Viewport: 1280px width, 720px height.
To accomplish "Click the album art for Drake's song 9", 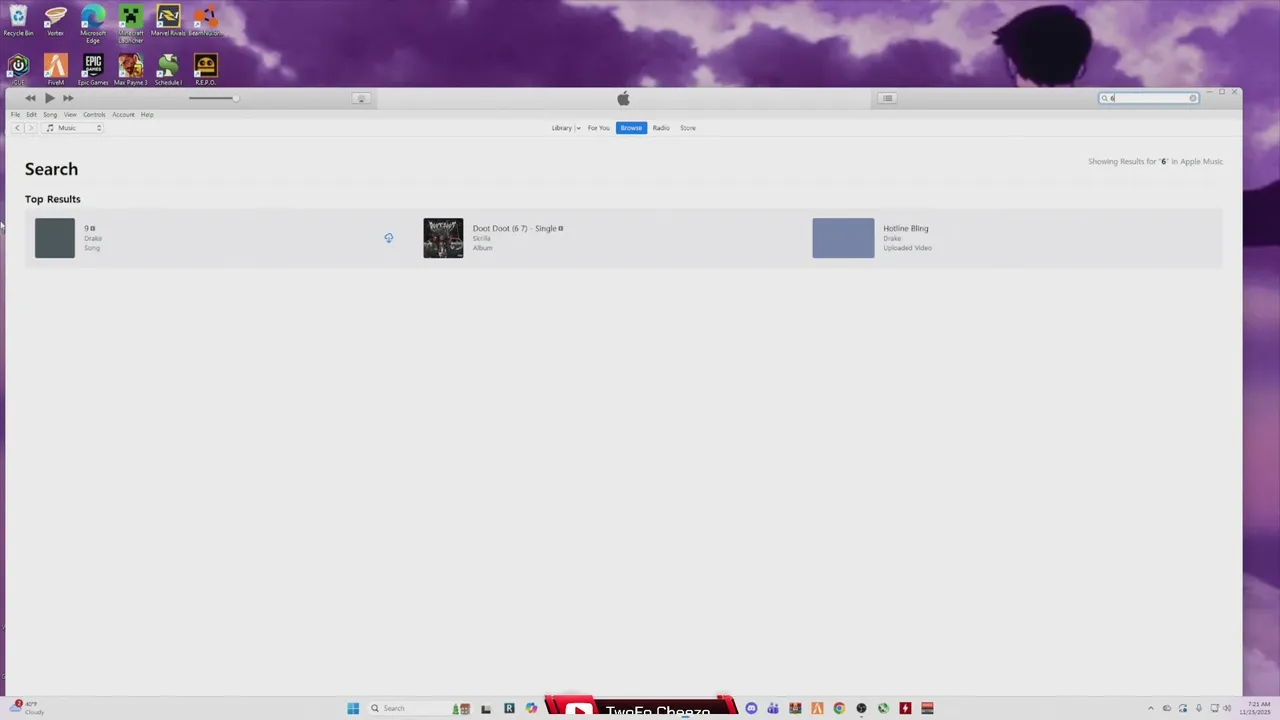I will pos(55,238).
